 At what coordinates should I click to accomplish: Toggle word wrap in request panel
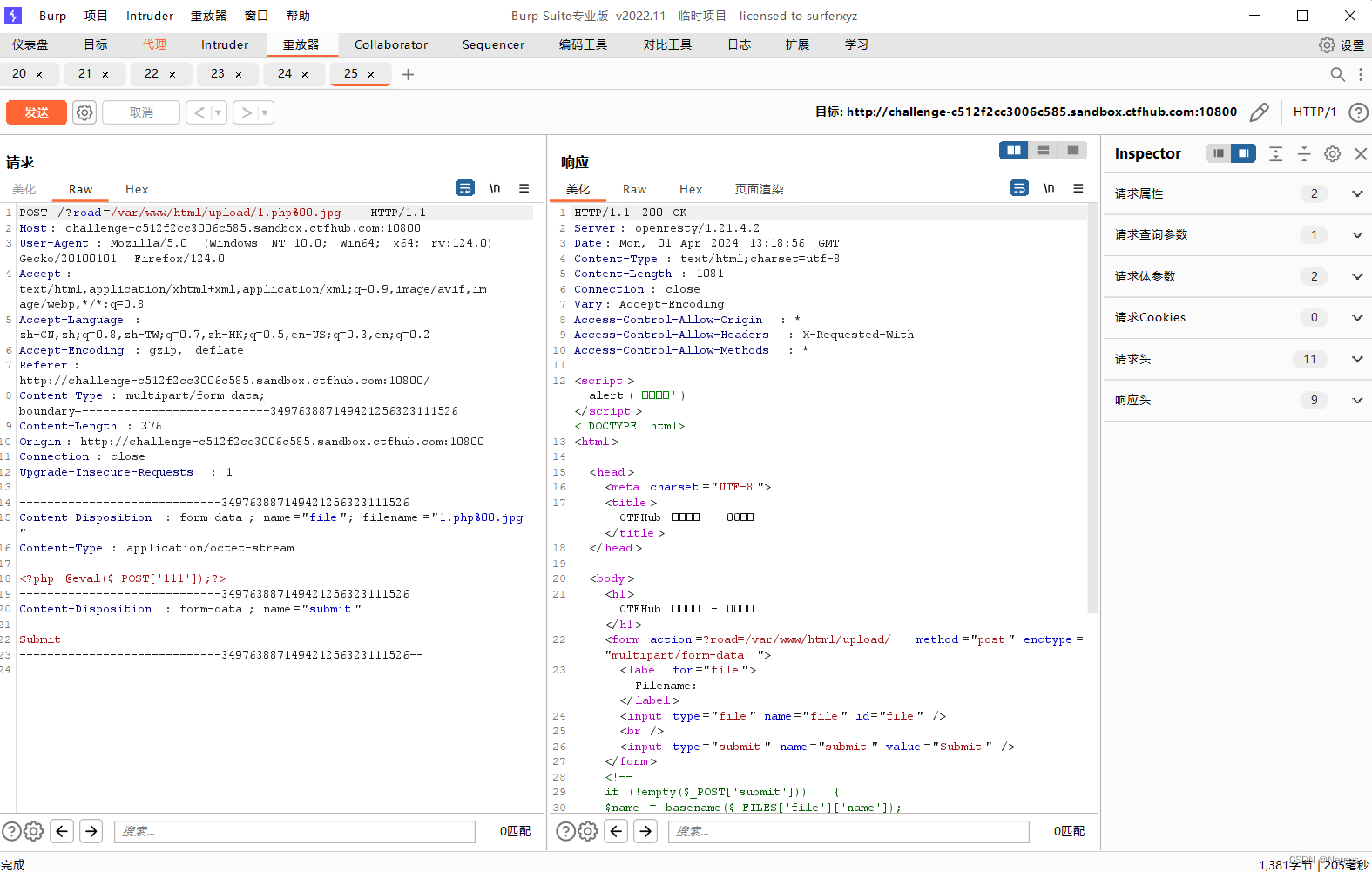[465, 187]
